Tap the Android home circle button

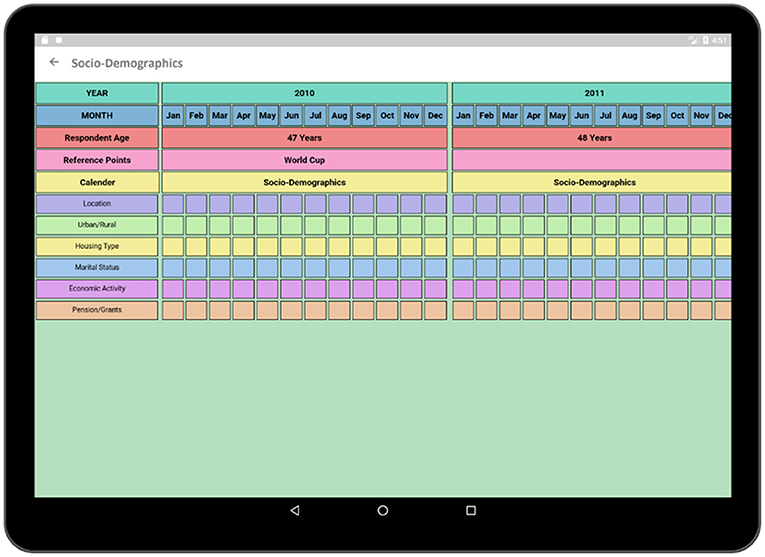(383, 510)
